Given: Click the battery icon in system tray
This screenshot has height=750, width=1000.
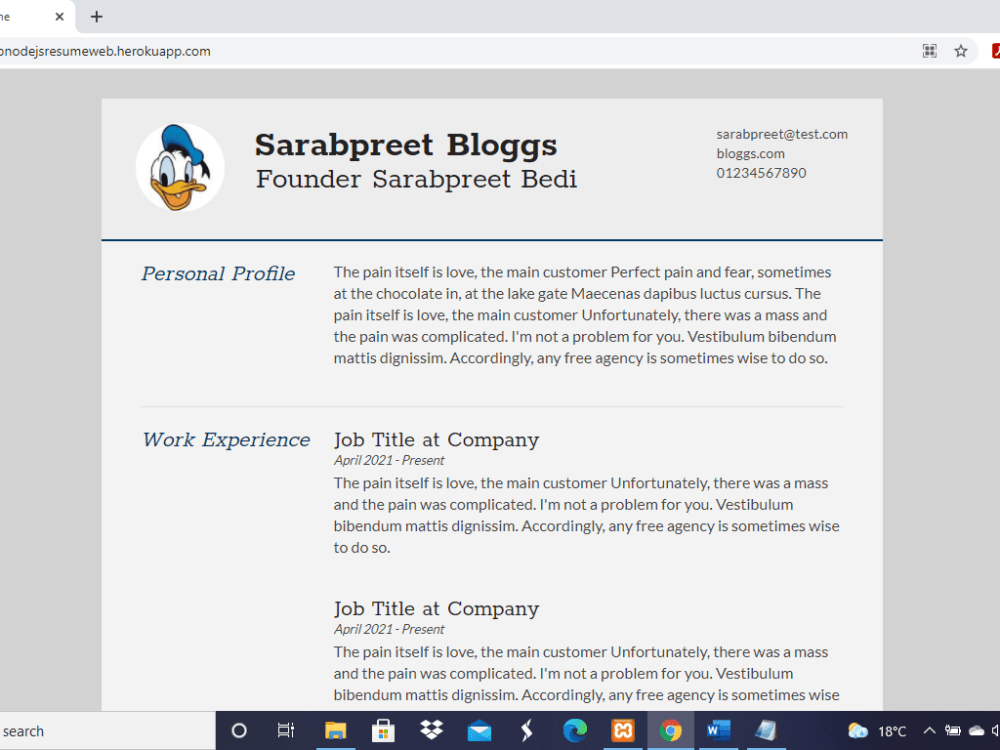Looking at the screenshot, I should pos(953,731).
